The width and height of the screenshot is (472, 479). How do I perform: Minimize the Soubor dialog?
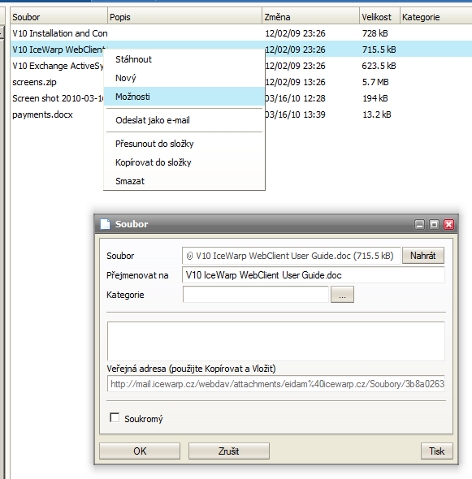click(419, 224)
